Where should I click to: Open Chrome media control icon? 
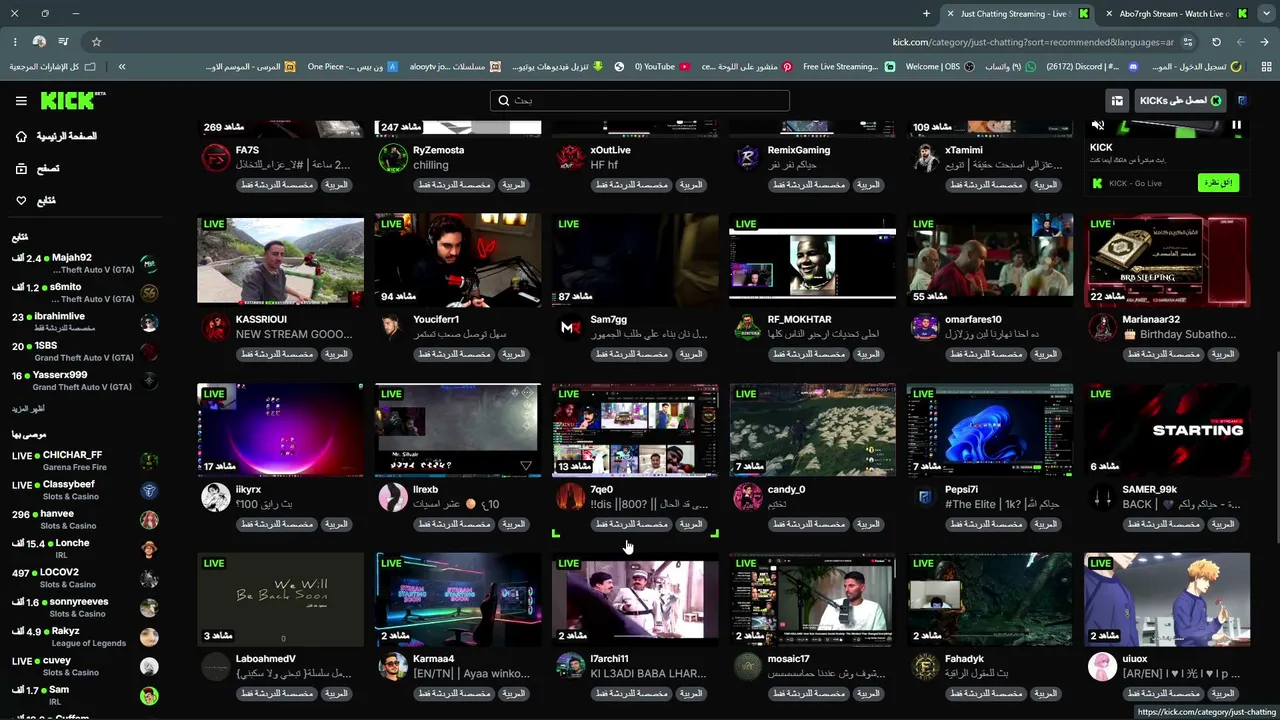tap(64, 42)
